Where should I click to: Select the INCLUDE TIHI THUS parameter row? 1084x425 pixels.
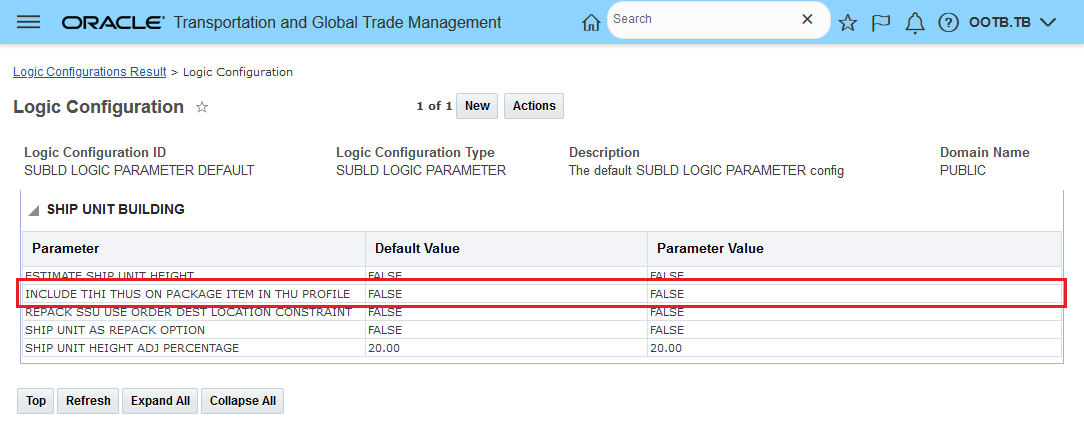pos(188,294)
